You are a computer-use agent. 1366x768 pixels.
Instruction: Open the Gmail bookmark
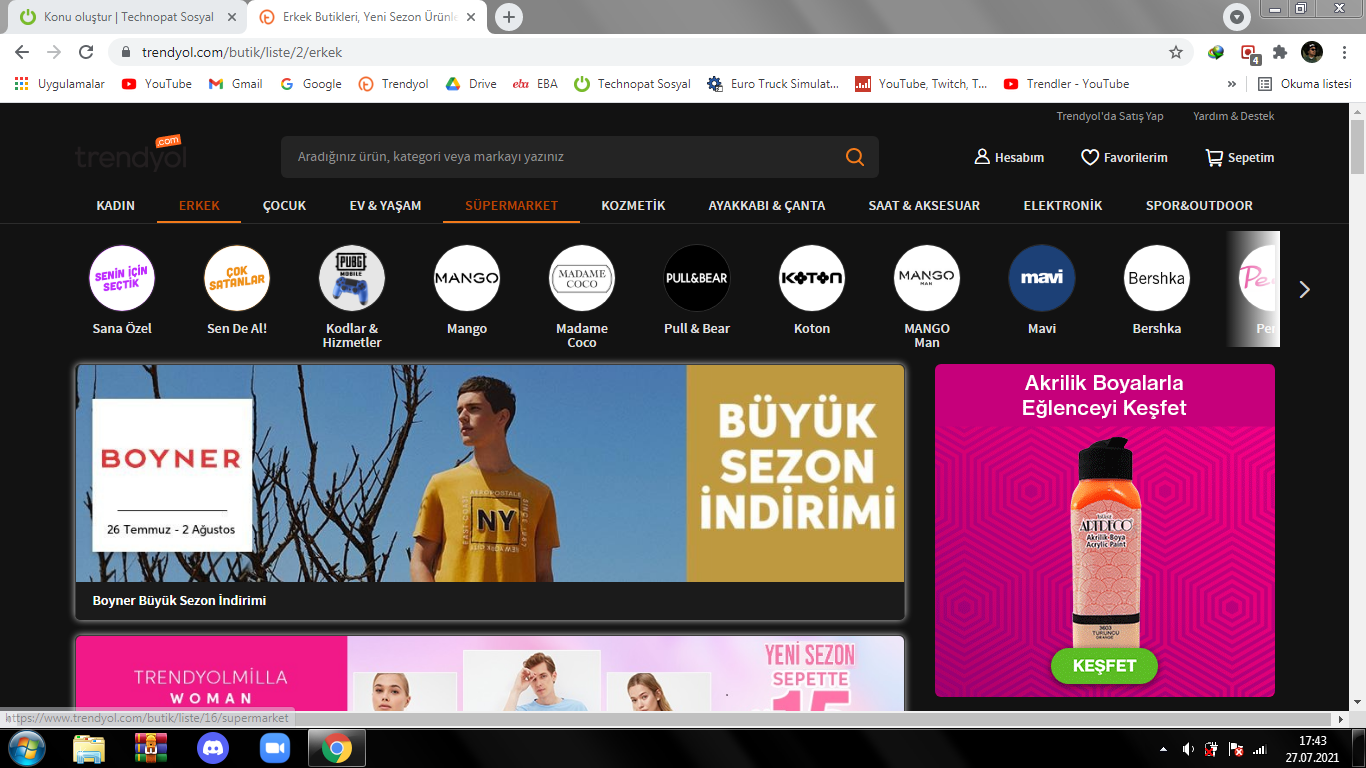pyautogui.click(x=235, y=84)
